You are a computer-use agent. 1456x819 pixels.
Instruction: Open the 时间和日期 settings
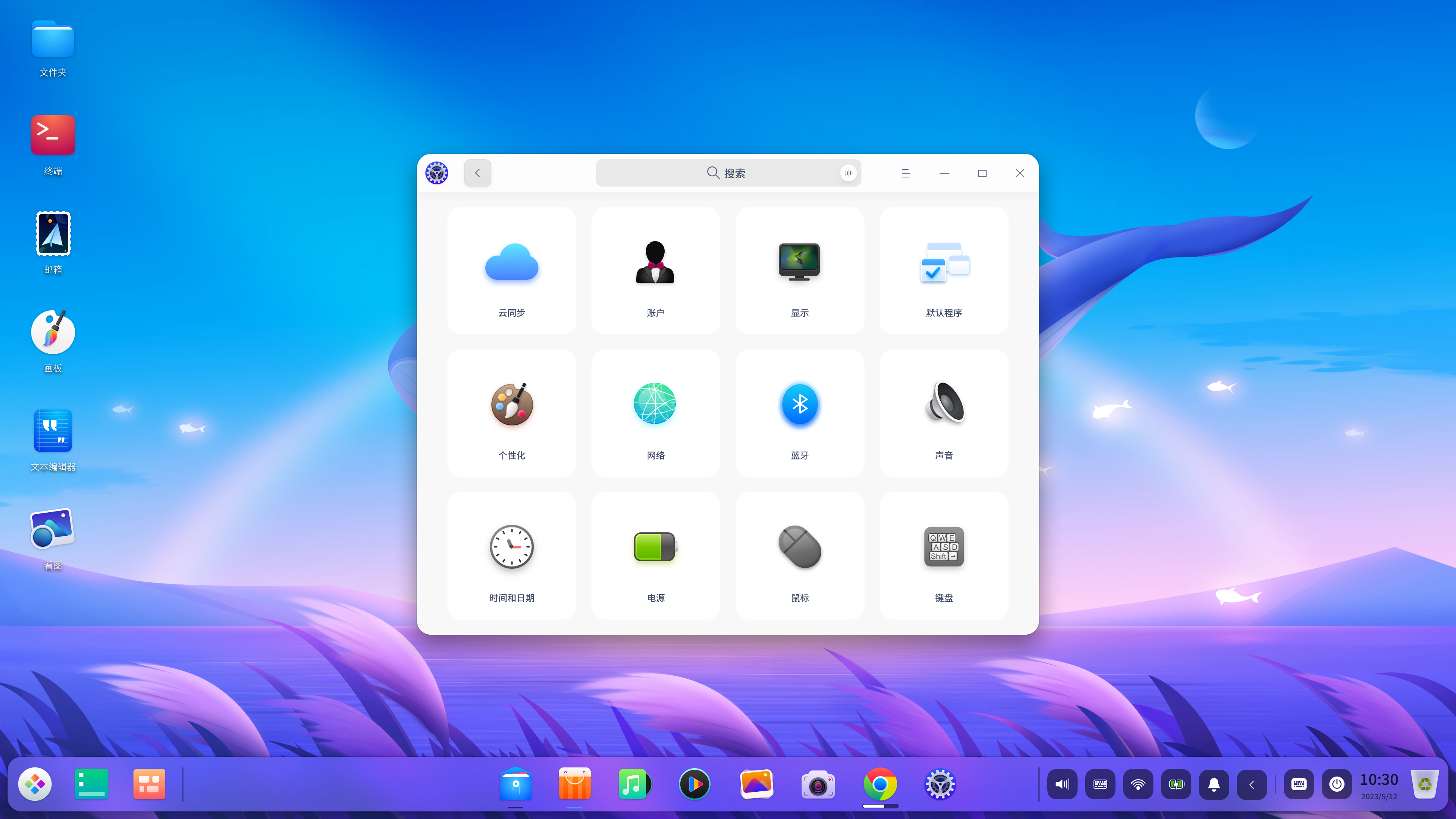[511, 555]
